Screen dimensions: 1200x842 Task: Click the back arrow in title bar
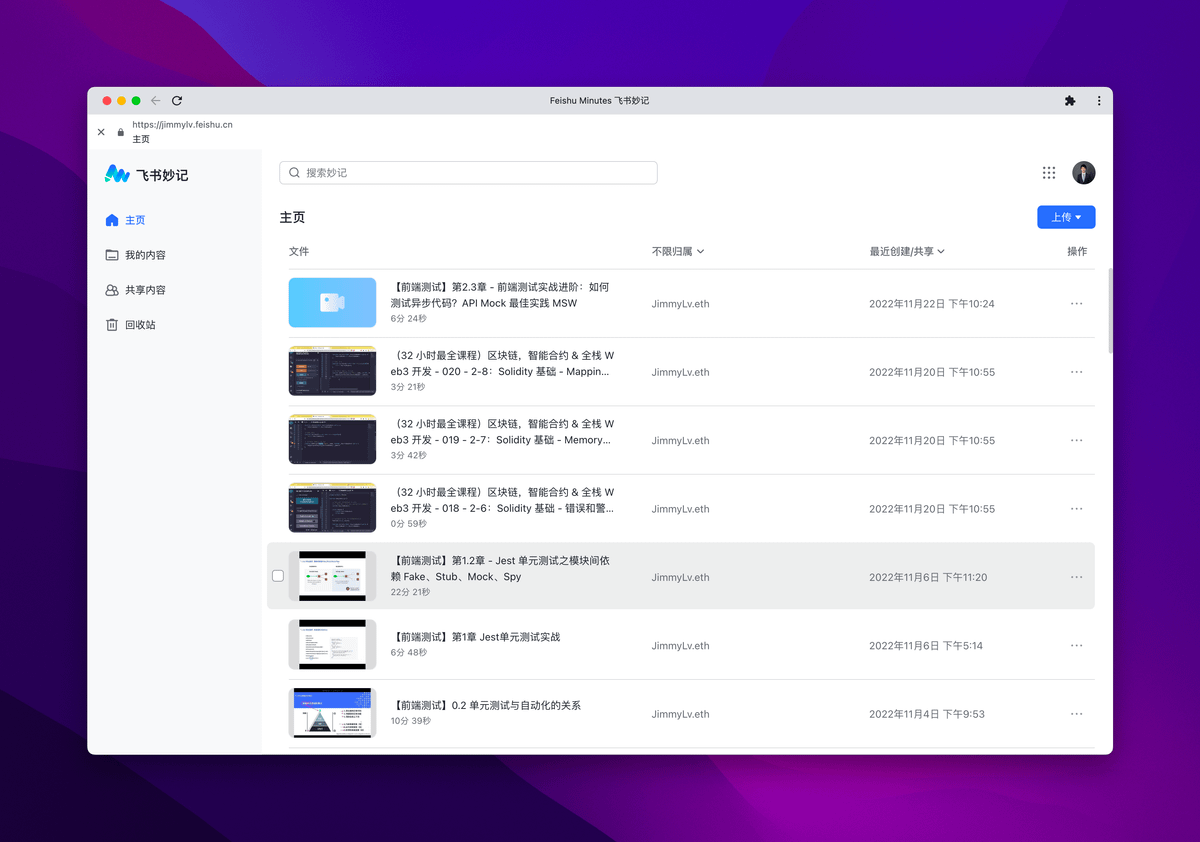point(155,101)
